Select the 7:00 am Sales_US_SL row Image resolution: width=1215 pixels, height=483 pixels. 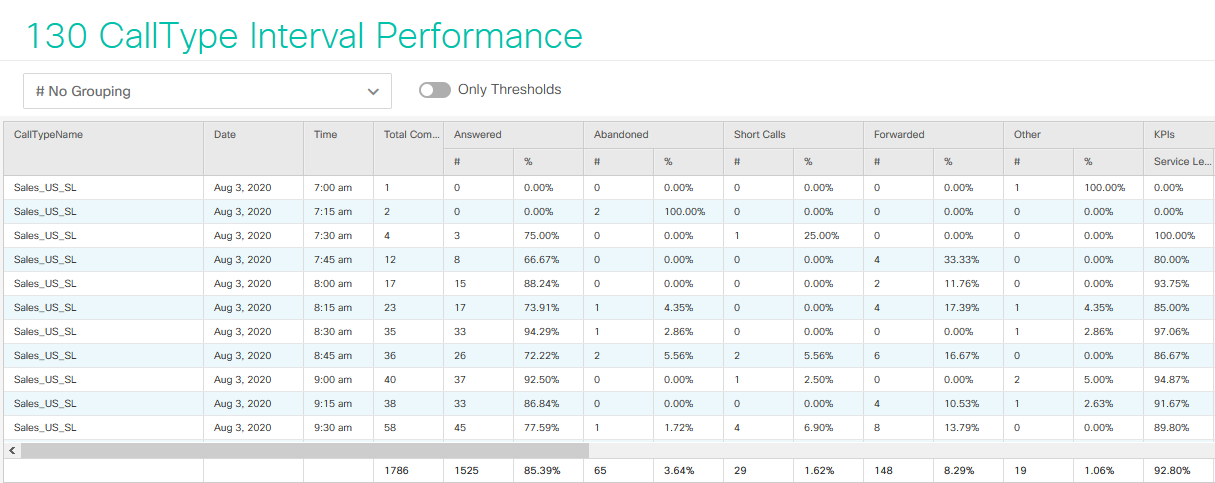45,187
